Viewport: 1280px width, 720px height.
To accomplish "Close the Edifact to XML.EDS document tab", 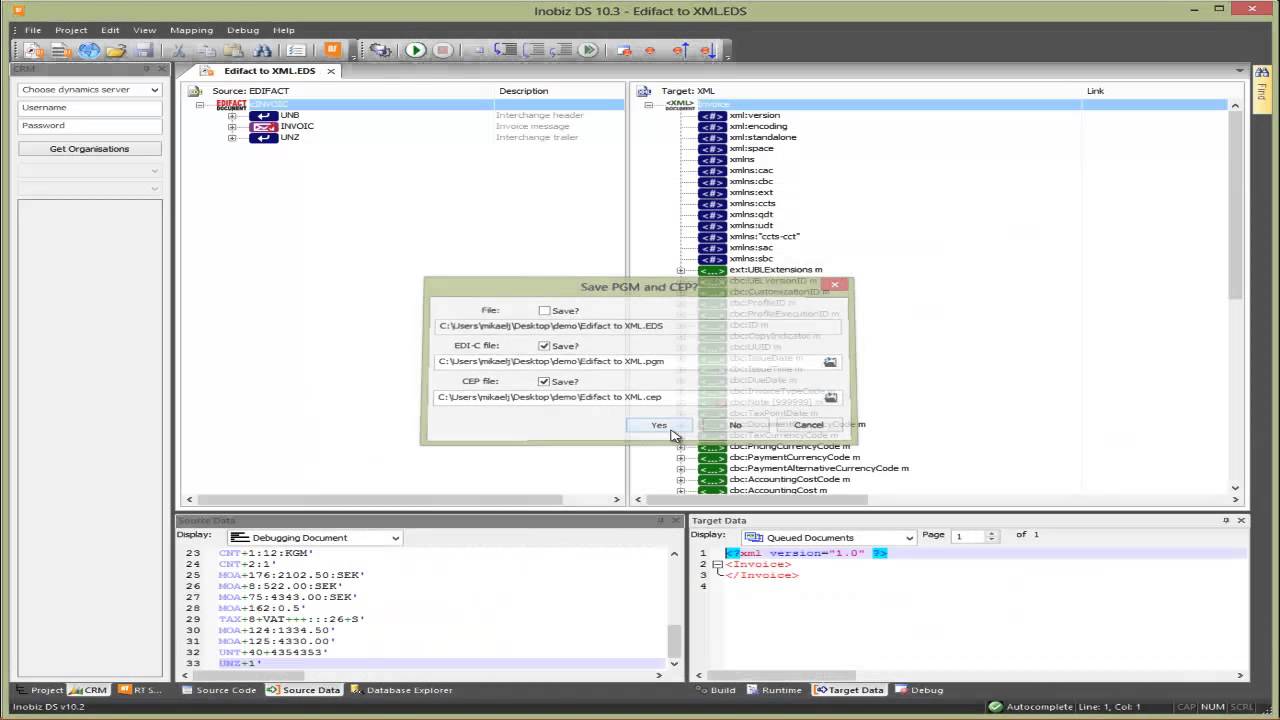I will coord(330,71).
